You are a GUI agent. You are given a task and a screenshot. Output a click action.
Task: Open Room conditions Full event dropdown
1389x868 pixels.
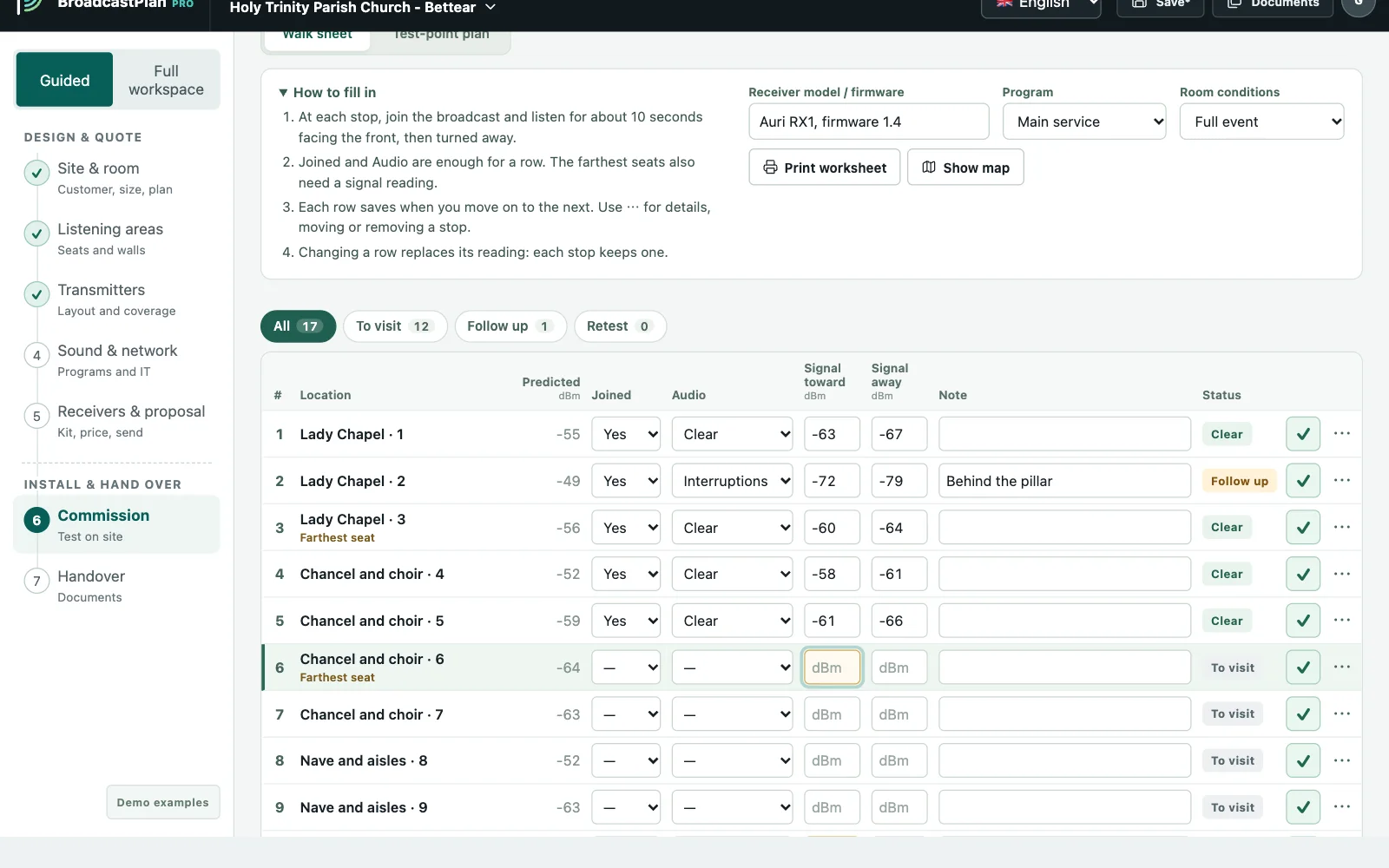1261,122
